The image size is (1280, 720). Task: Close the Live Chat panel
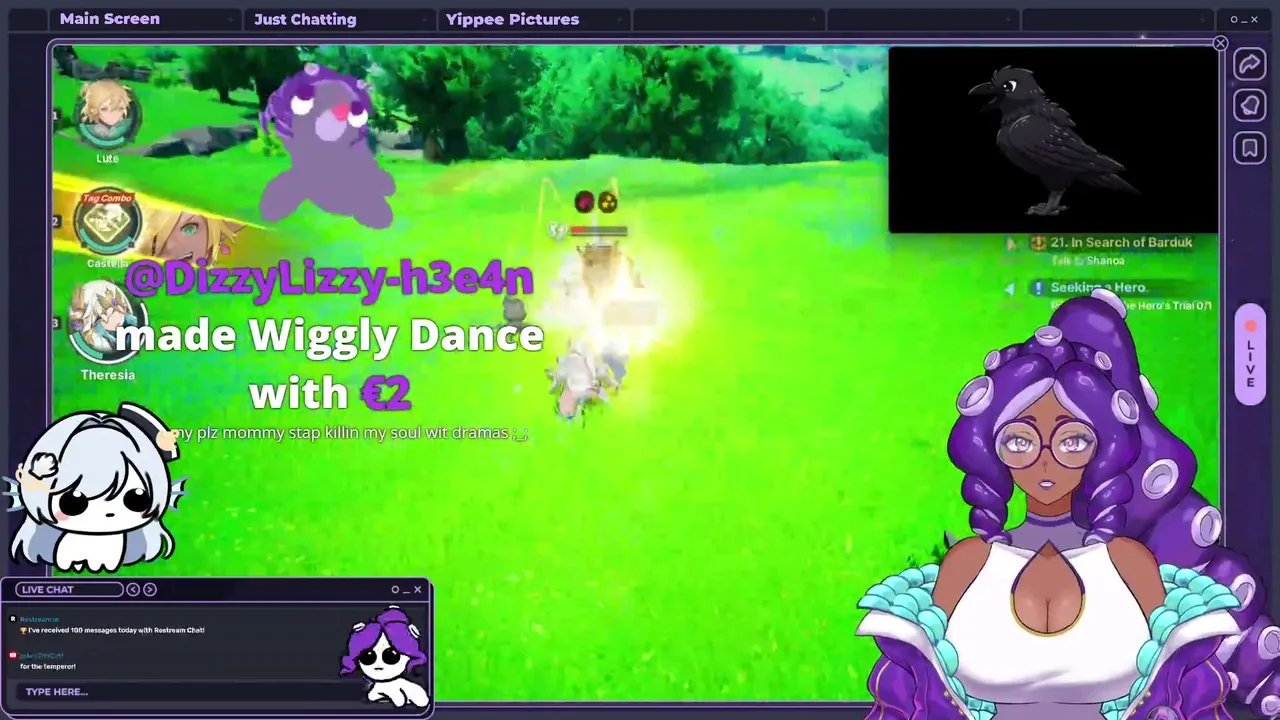click(x=417, y=589)
